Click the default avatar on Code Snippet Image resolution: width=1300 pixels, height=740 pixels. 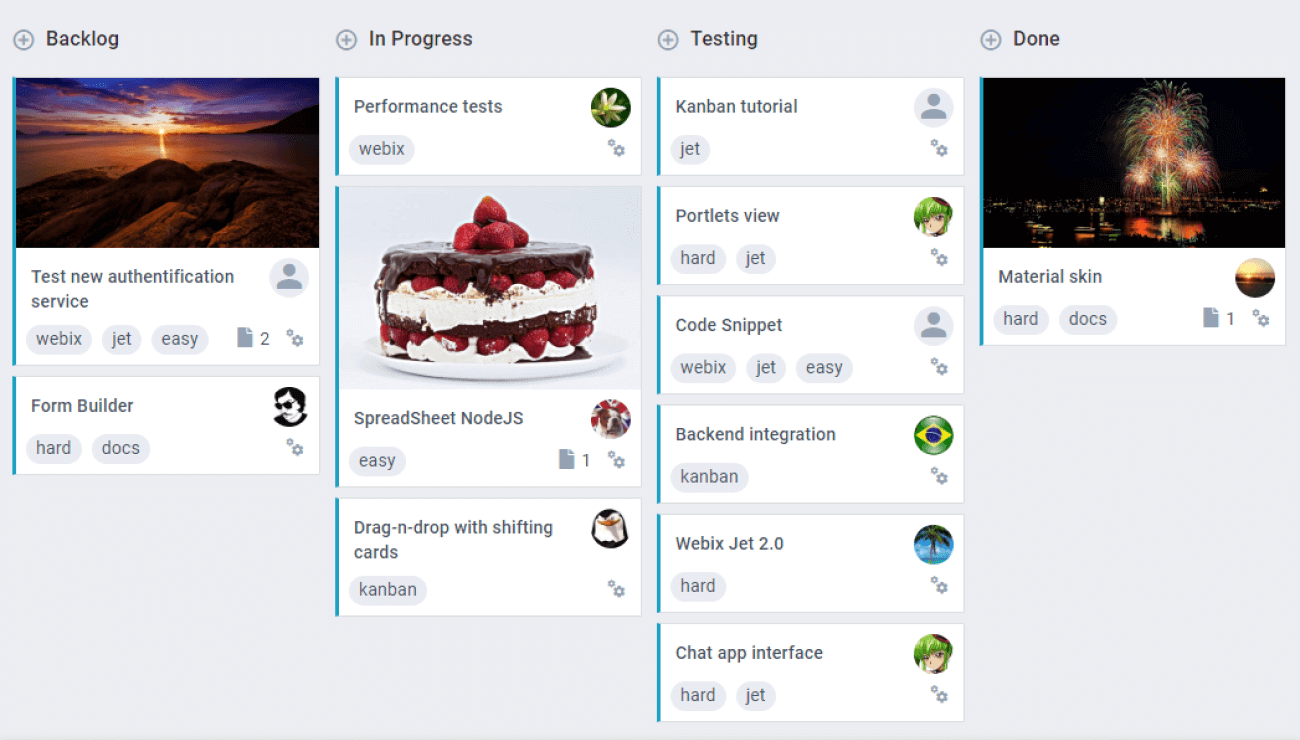tap(933, 326)
